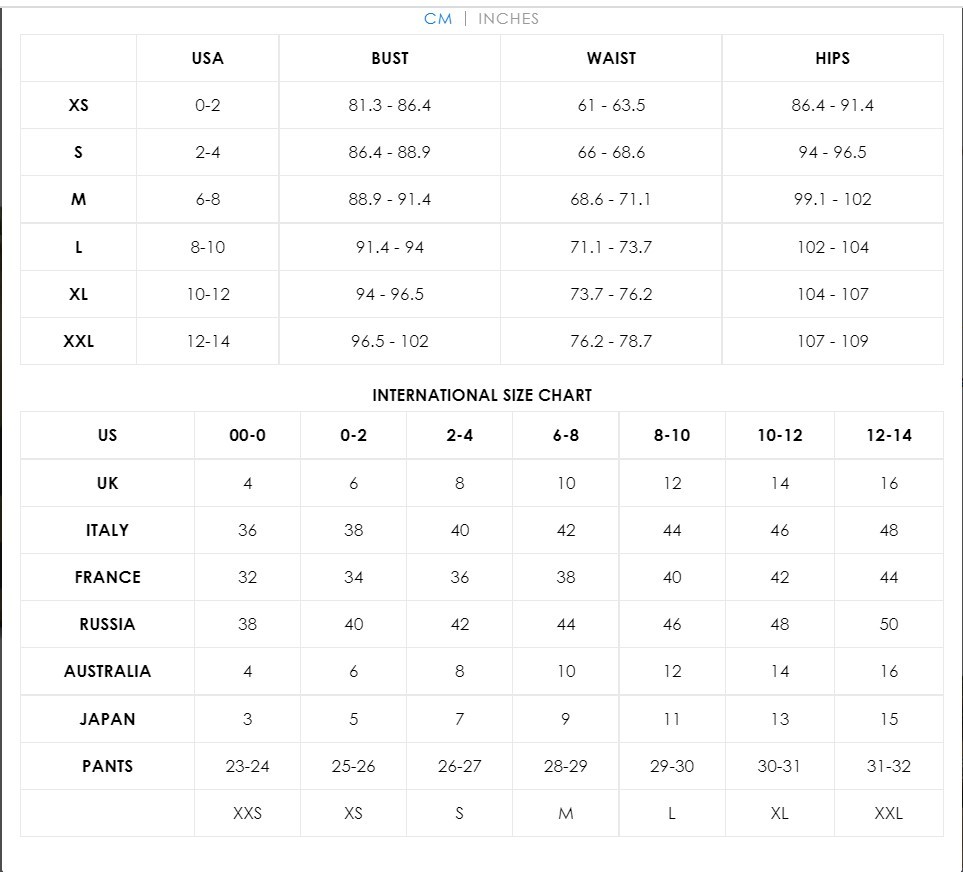Click the M size bust value 88.9 - 91.4
Screen dimensions: 963x872
pyautogui.click(x=389, y=199)
